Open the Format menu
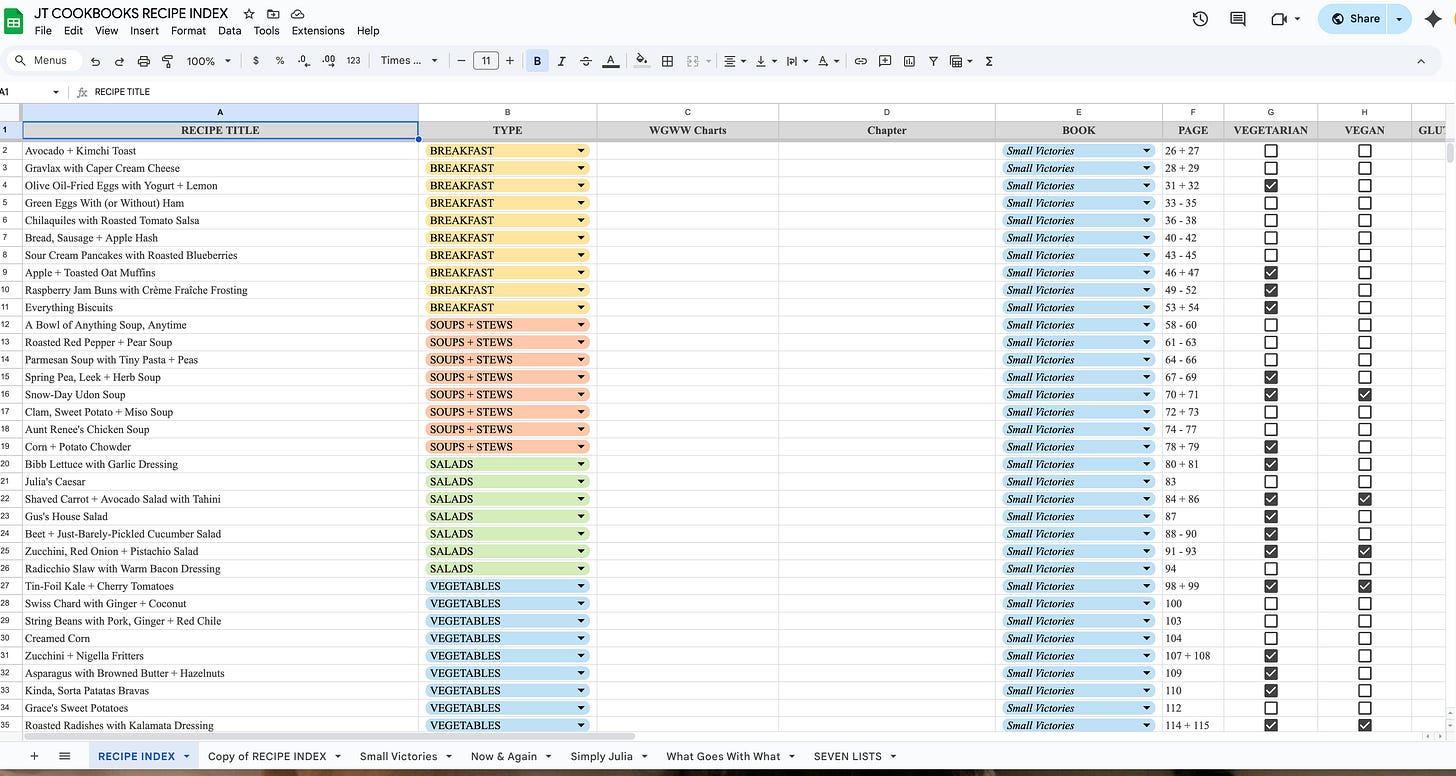This screenshot has height=776, width=1456. (x=188, y=31)
